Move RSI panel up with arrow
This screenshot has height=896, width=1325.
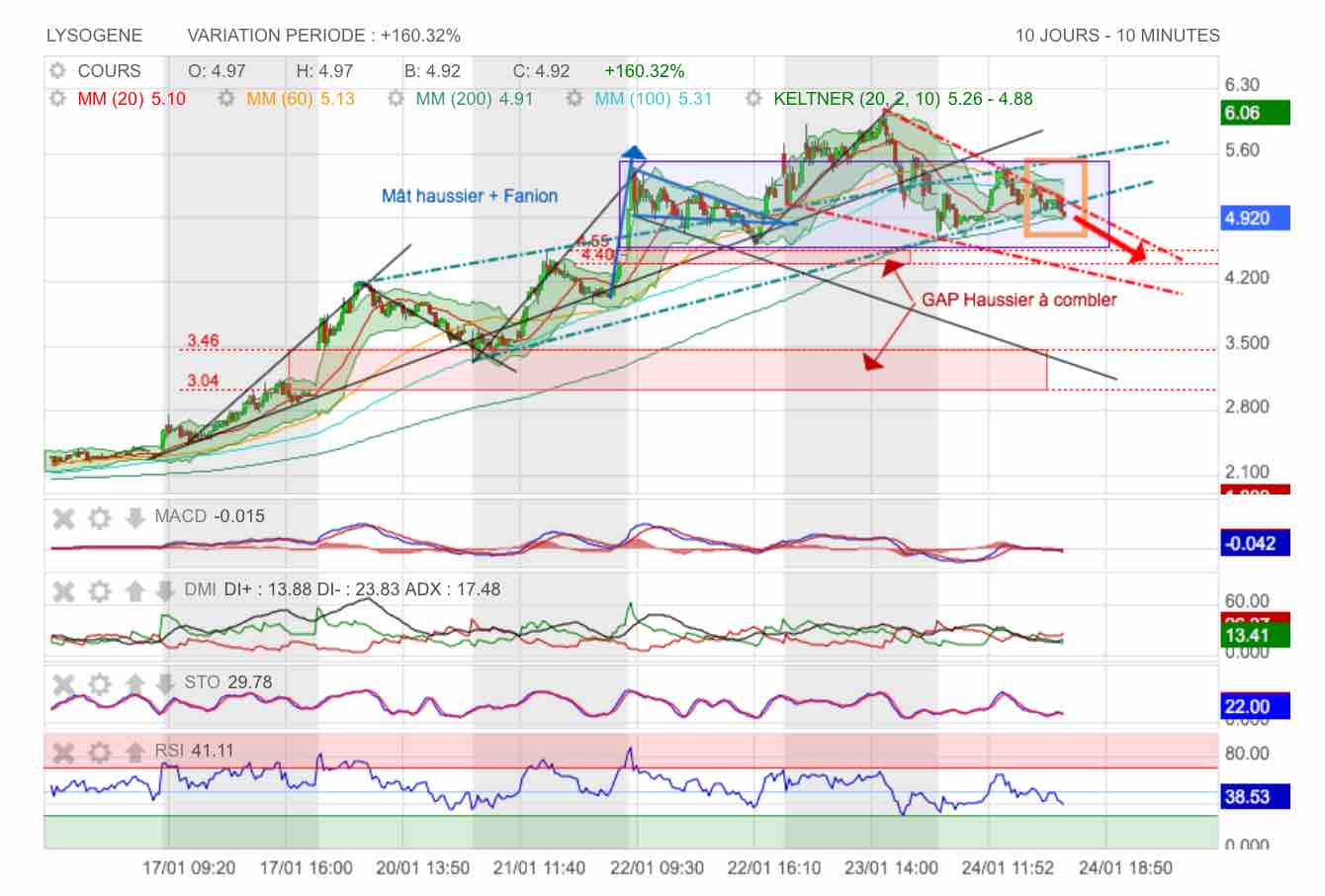pyautogui.click(x=134, y=753)
